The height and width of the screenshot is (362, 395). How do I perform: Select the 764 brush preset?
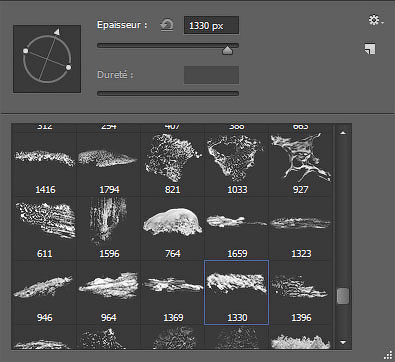pos(173,229)
